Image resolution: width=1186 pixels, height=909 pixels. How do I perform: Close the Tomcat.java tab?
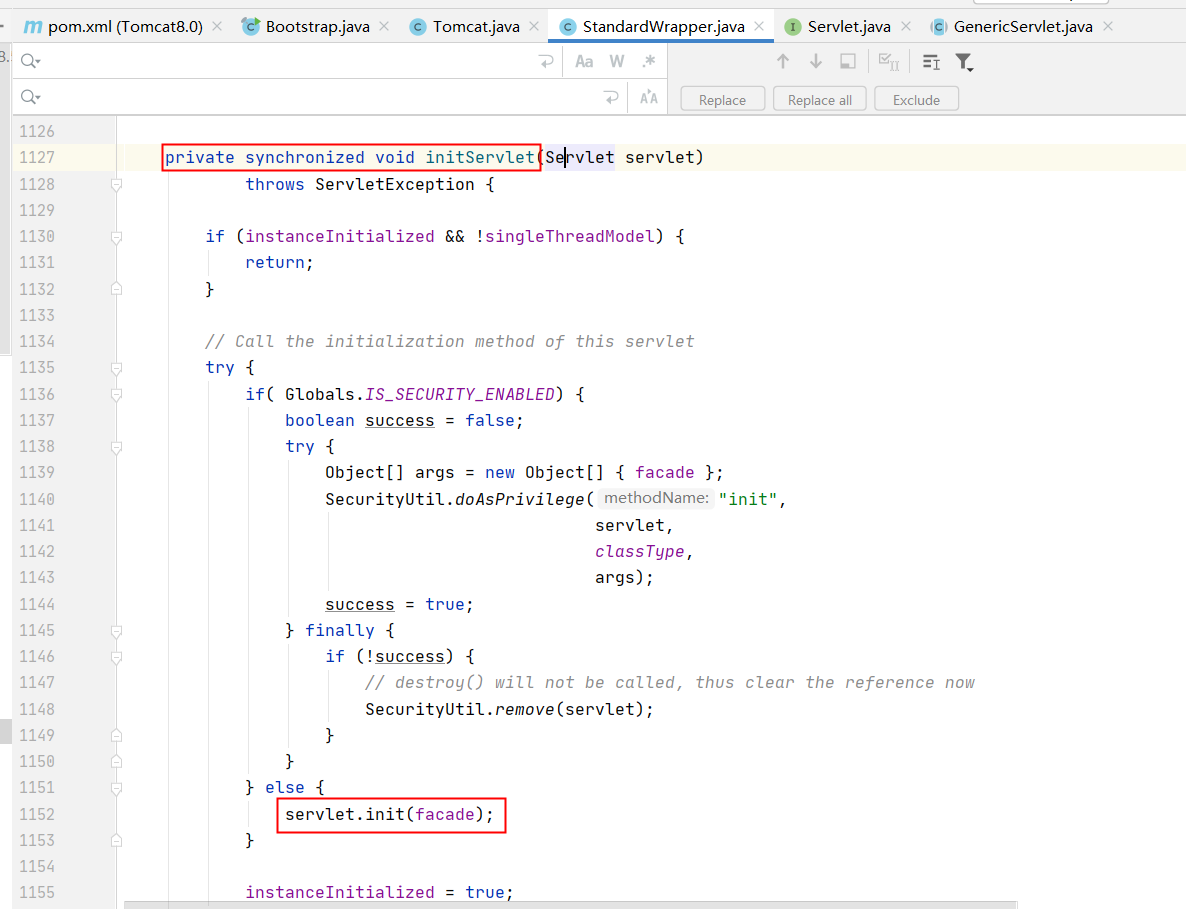click(534, 26)
